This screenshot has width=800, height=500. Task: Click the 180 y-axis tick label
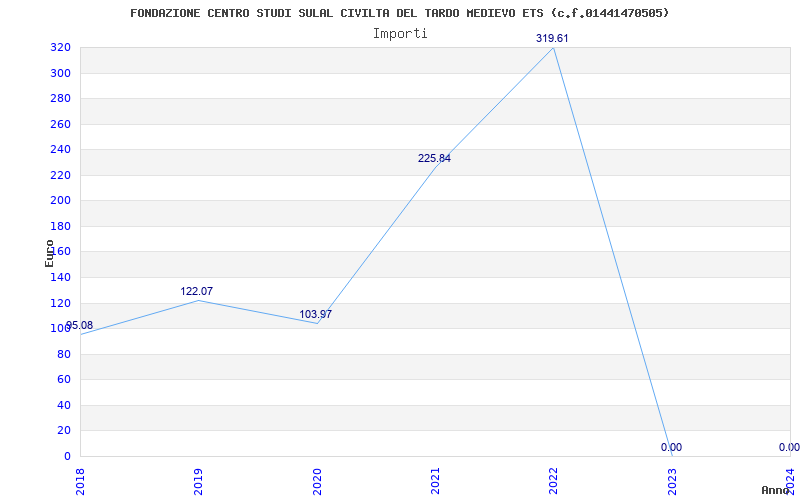(60, 227)
